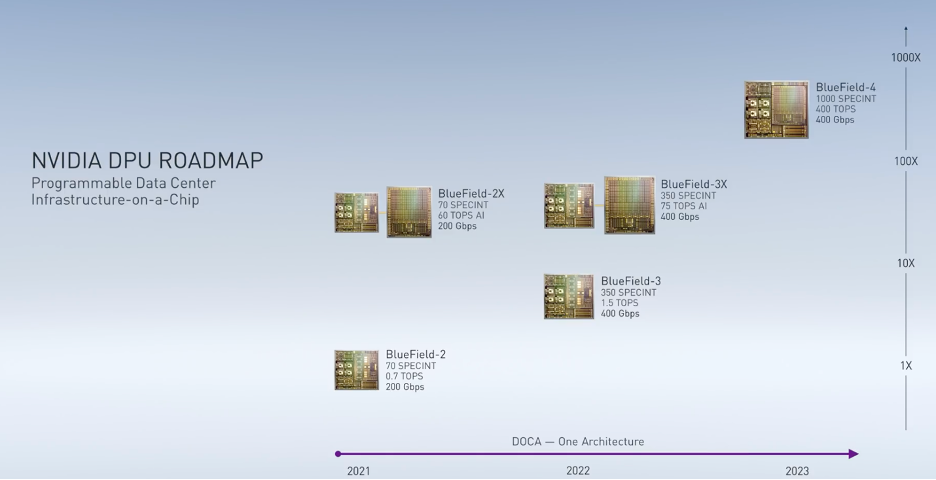Screen dimensions: 936x480
Task: Click the BlueField-3 chip image
Action: point(569,297)
